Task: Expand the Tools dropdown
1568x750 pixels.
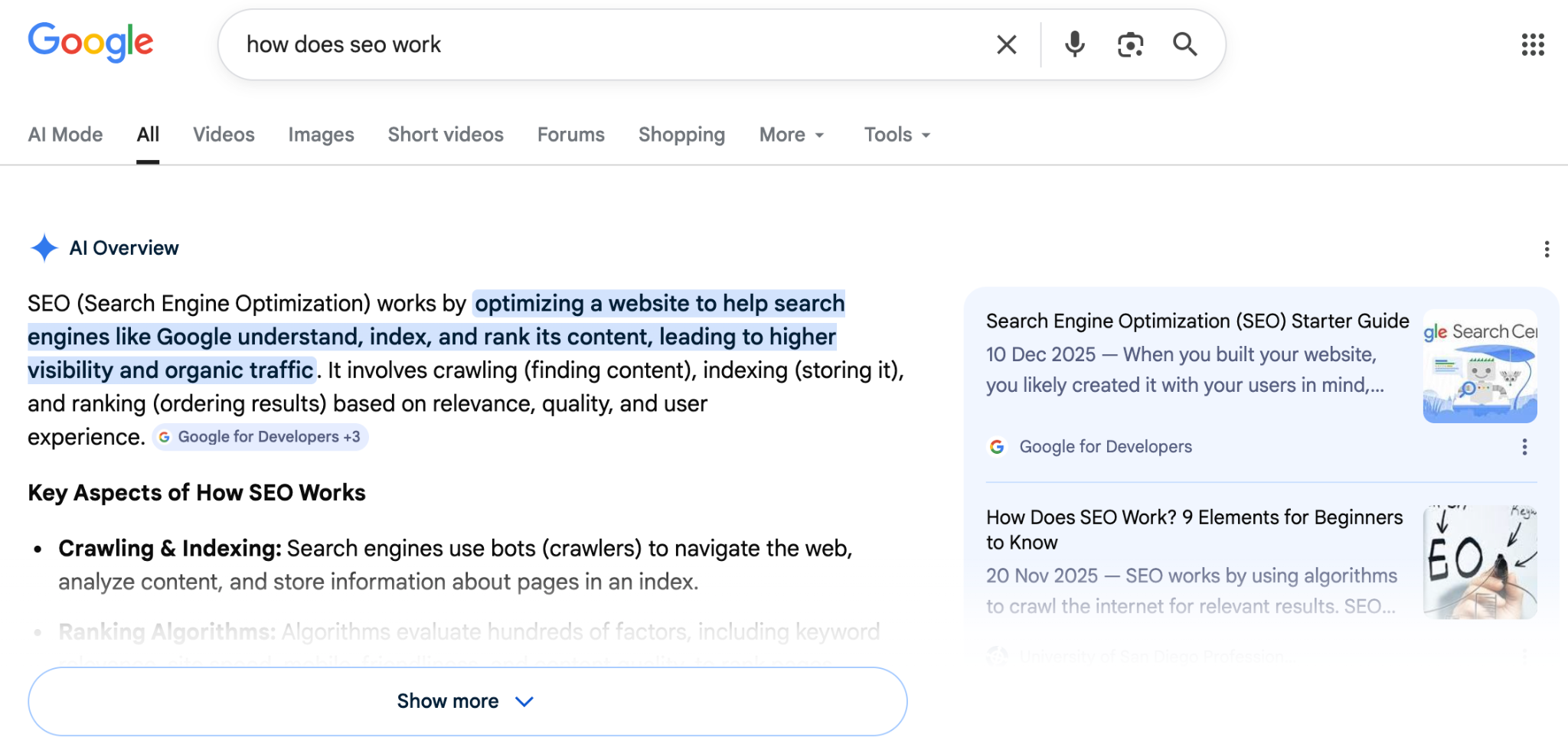Action: coord(897,135)
